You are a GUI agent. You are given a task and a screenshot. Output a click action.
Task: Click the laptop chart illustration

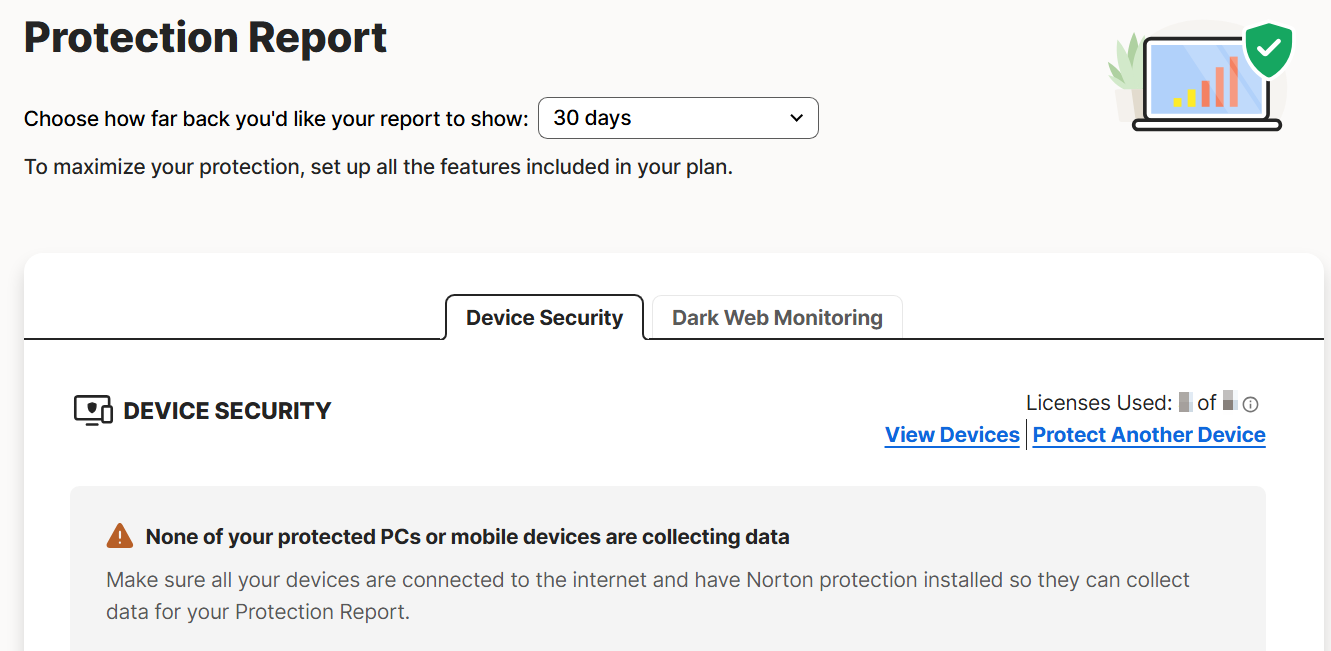coord(1207,83)
